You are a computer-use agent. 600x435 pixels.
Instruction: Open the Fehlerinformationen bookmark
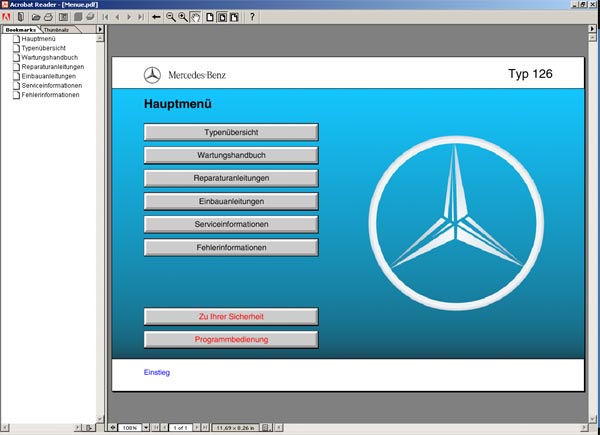(50, 95)
